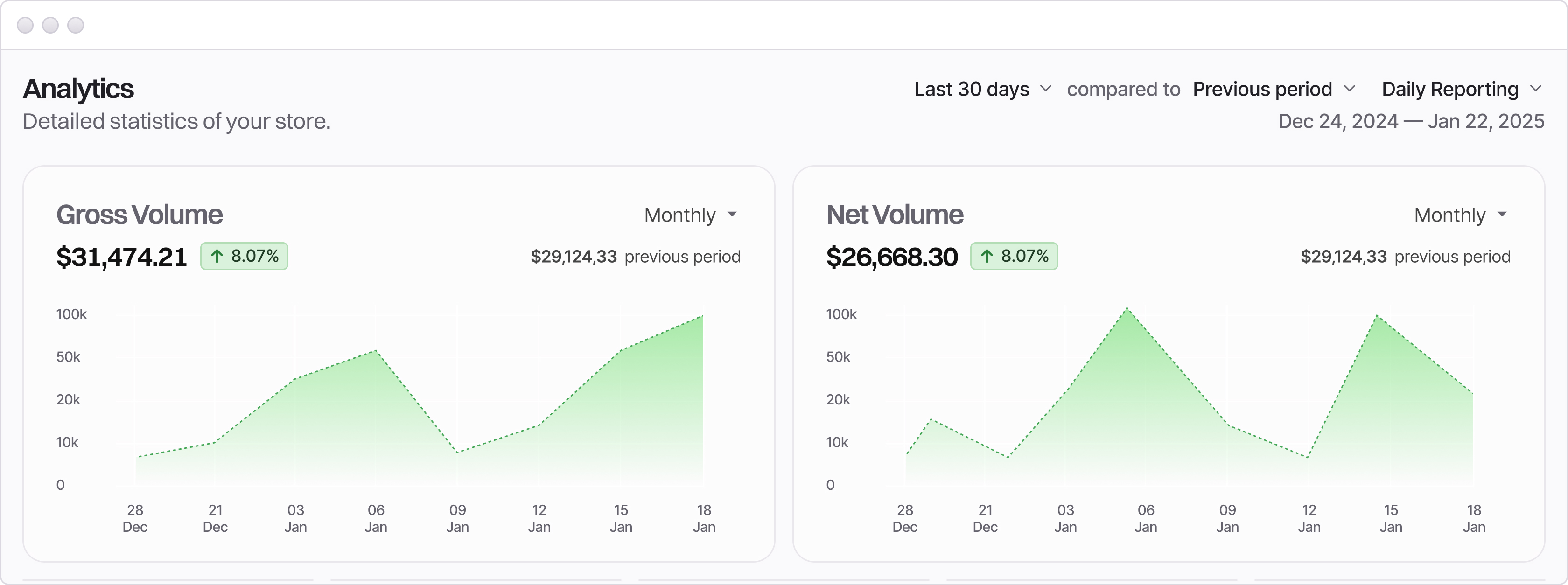Click the Net Volume Monthly selector
This screenshot has width=1568, height=585.
[x=1450, y=215]
